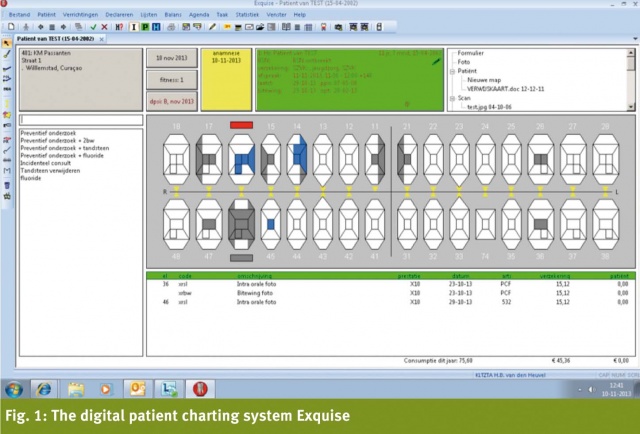Select the 'Bitewing foto' table row

(391, 293)
